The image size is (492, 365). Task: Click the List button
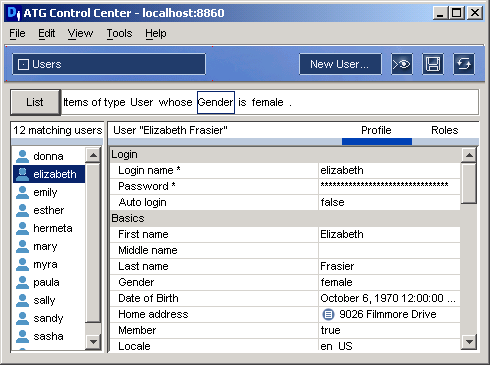(35, 102)
